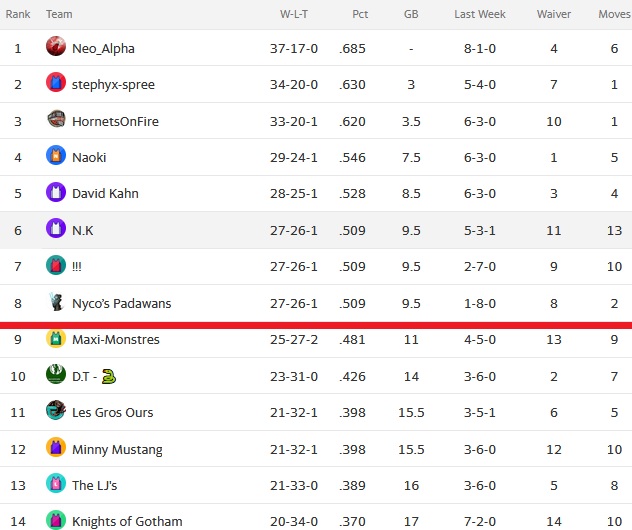Open the Neo_Alpha team page
This screenshot has height=530, width=632.
[x=103, y=49]
